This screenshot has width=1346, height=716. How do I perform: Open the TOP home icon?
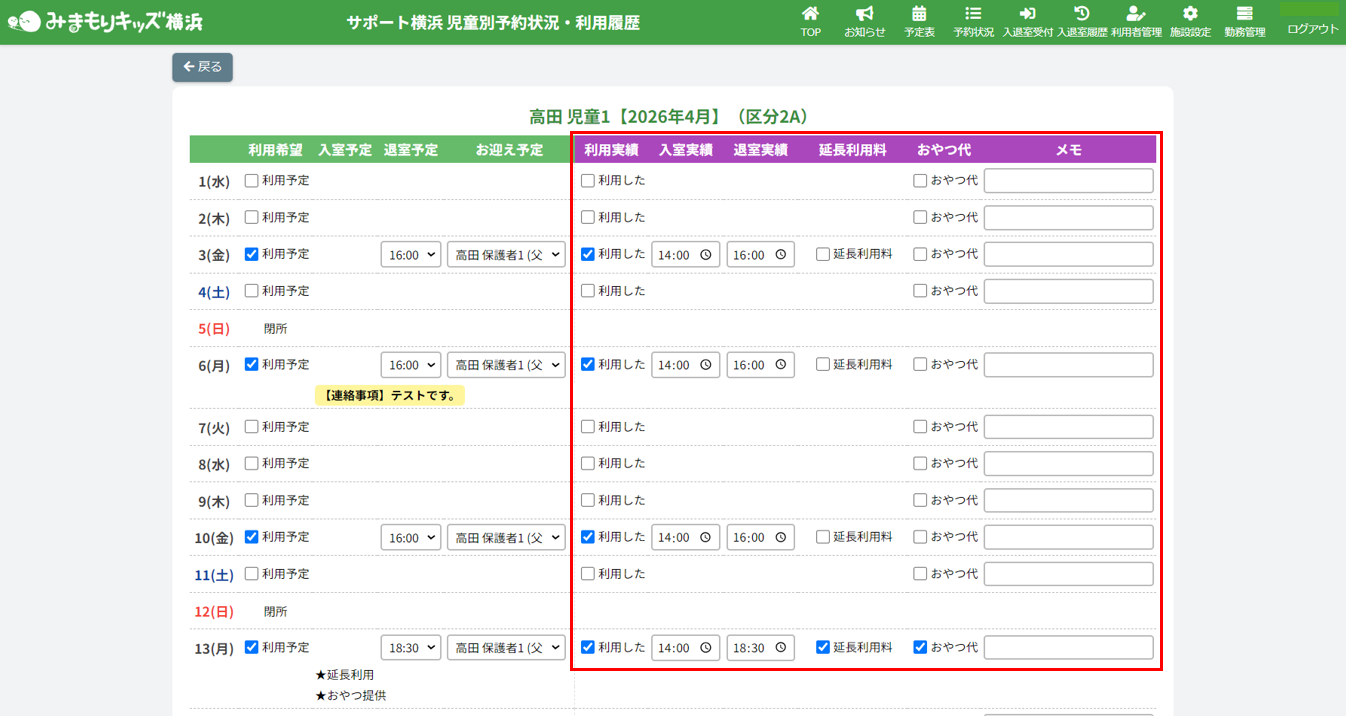(810, 21)
